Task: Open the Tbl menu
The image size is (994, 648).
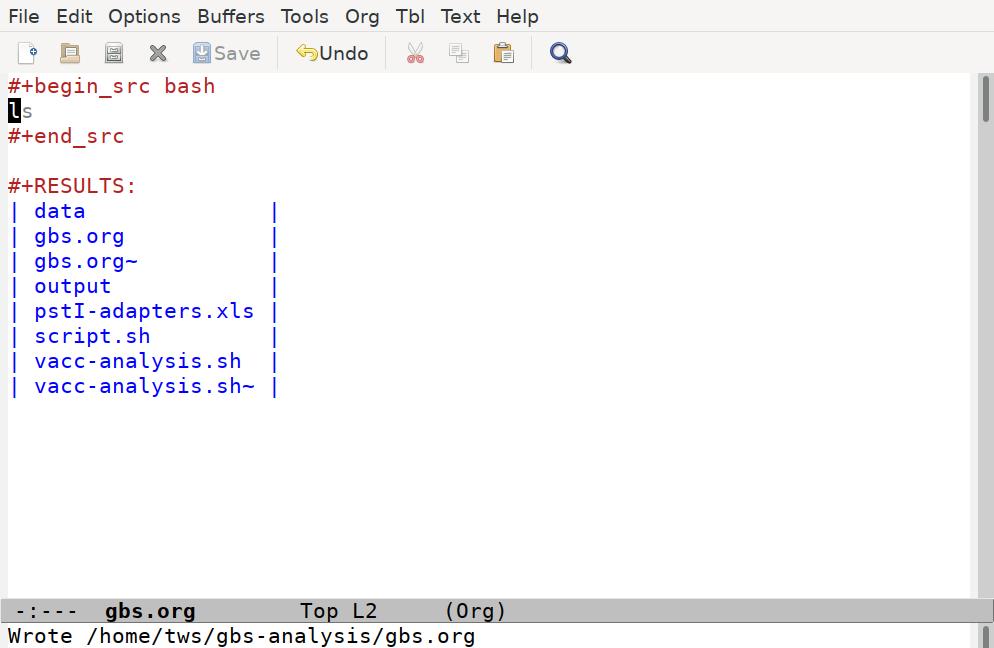Action: (x=410, y=16)
